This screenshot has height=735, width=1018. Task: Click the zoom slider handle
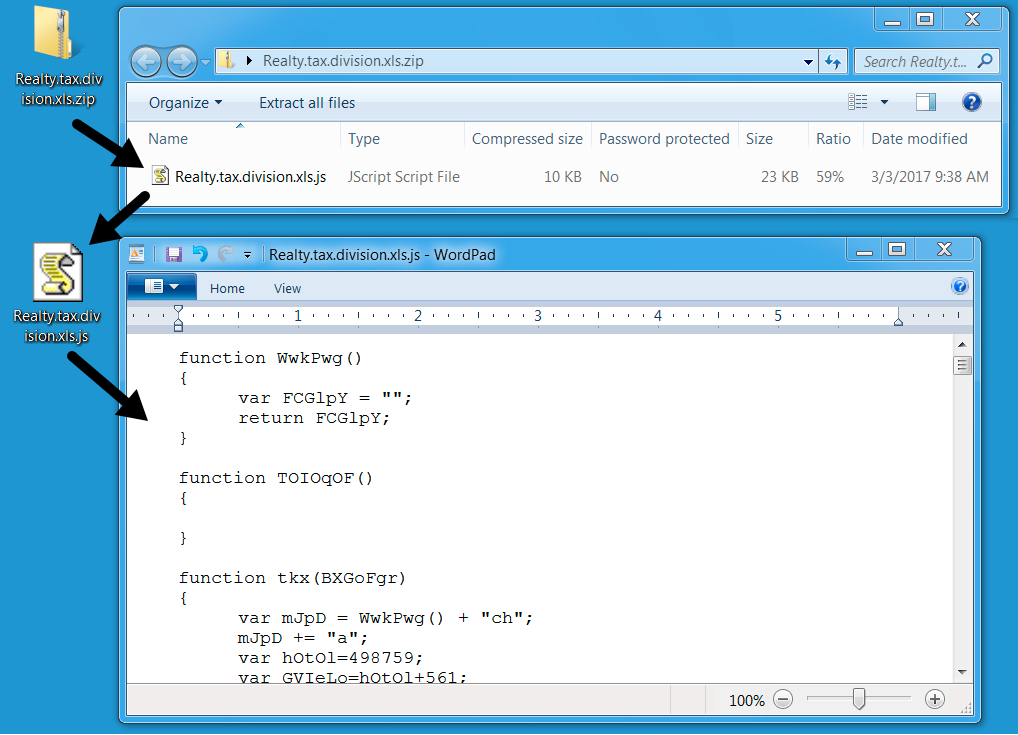[858, 699]
